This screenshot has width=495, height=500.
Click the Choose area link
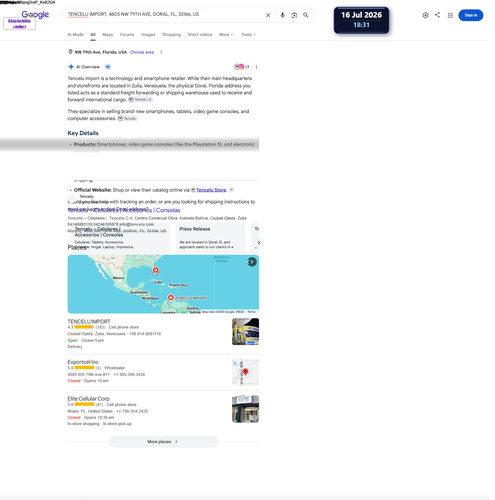[x=142, y=52]
